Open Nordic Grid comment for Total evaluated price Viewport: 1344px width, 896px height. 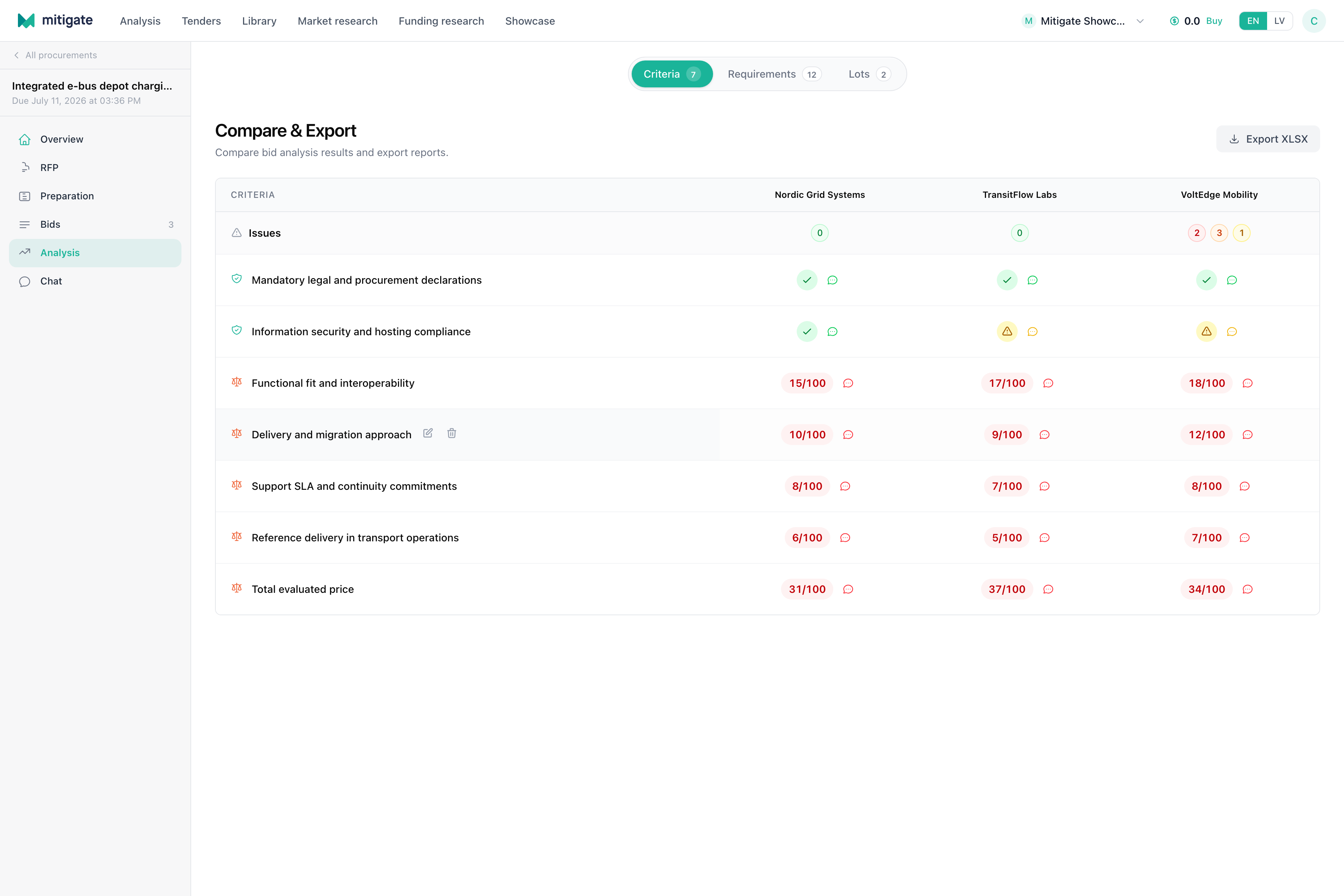[x=848, y=589]
